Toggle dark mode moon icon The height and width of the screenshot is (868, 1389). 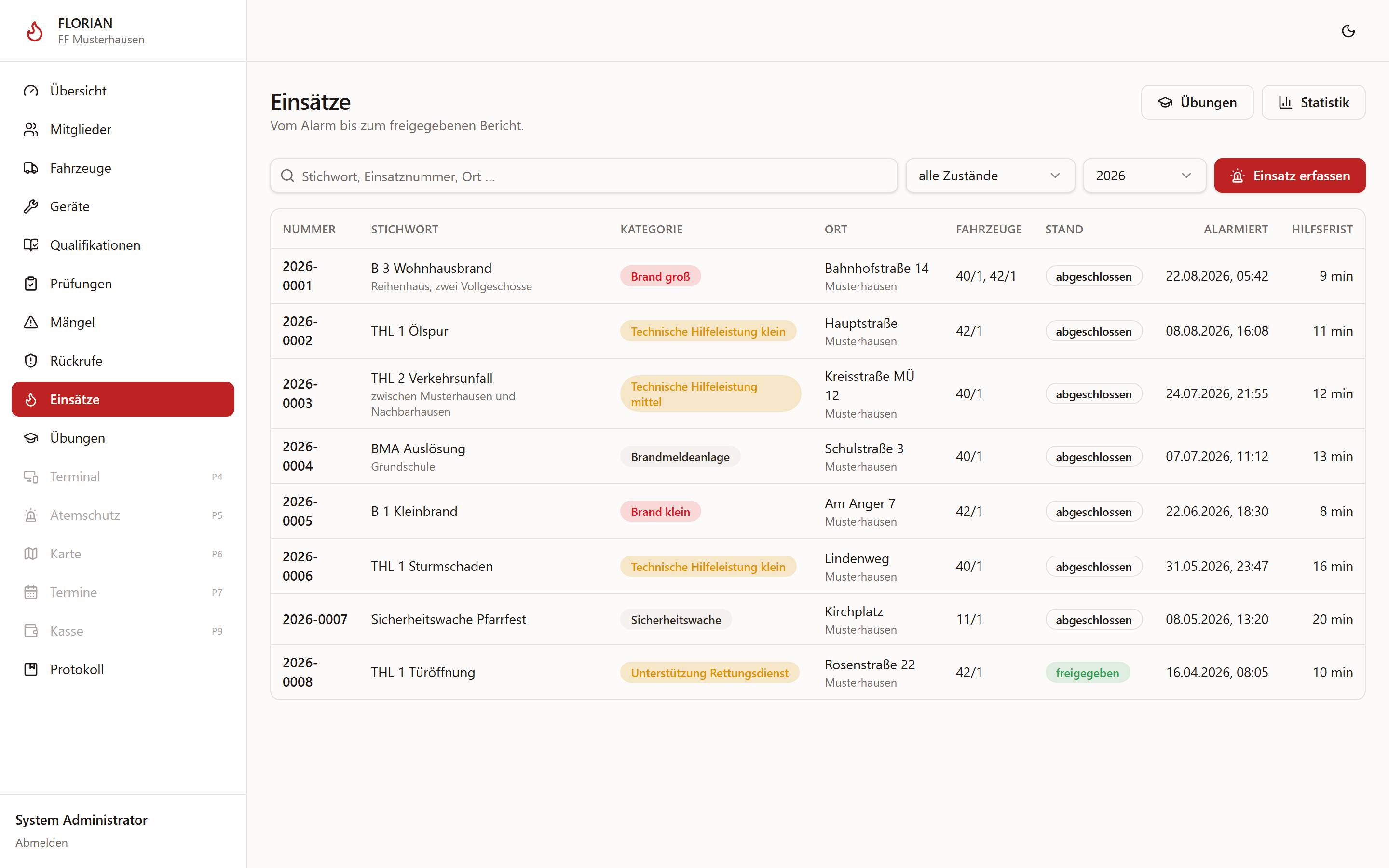coord(1348,31)
